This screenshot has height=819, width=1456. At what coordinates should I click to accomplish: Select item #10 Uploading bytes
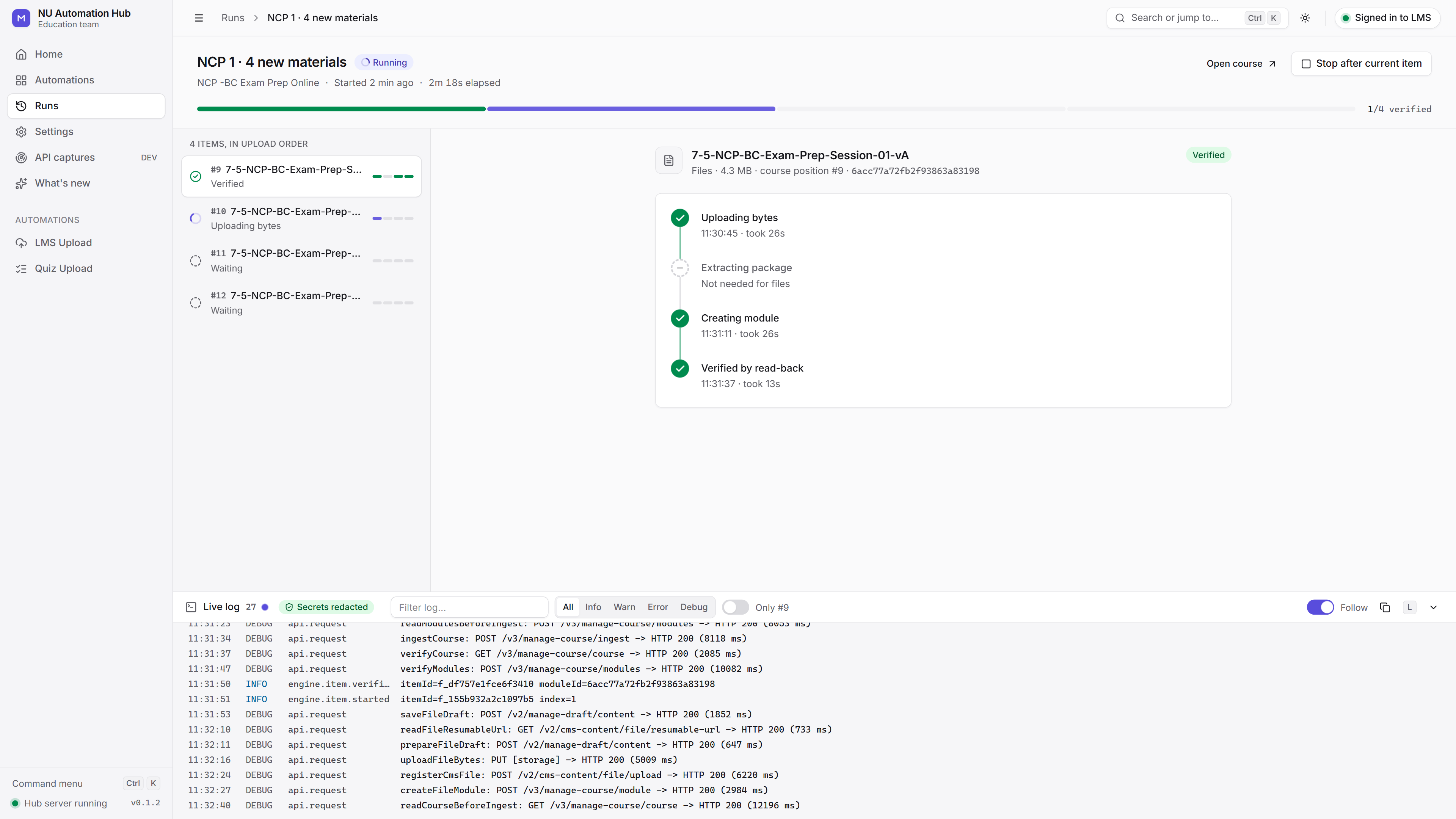click(x=301, y=219)
